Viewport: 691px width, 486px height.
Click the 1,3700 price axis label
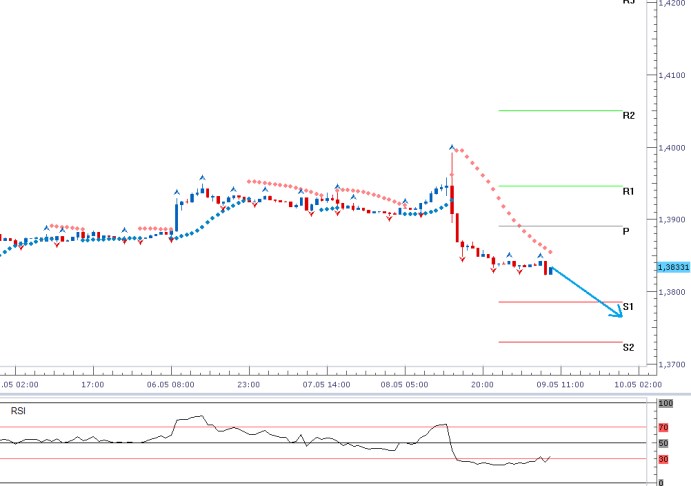pos(672,364)
